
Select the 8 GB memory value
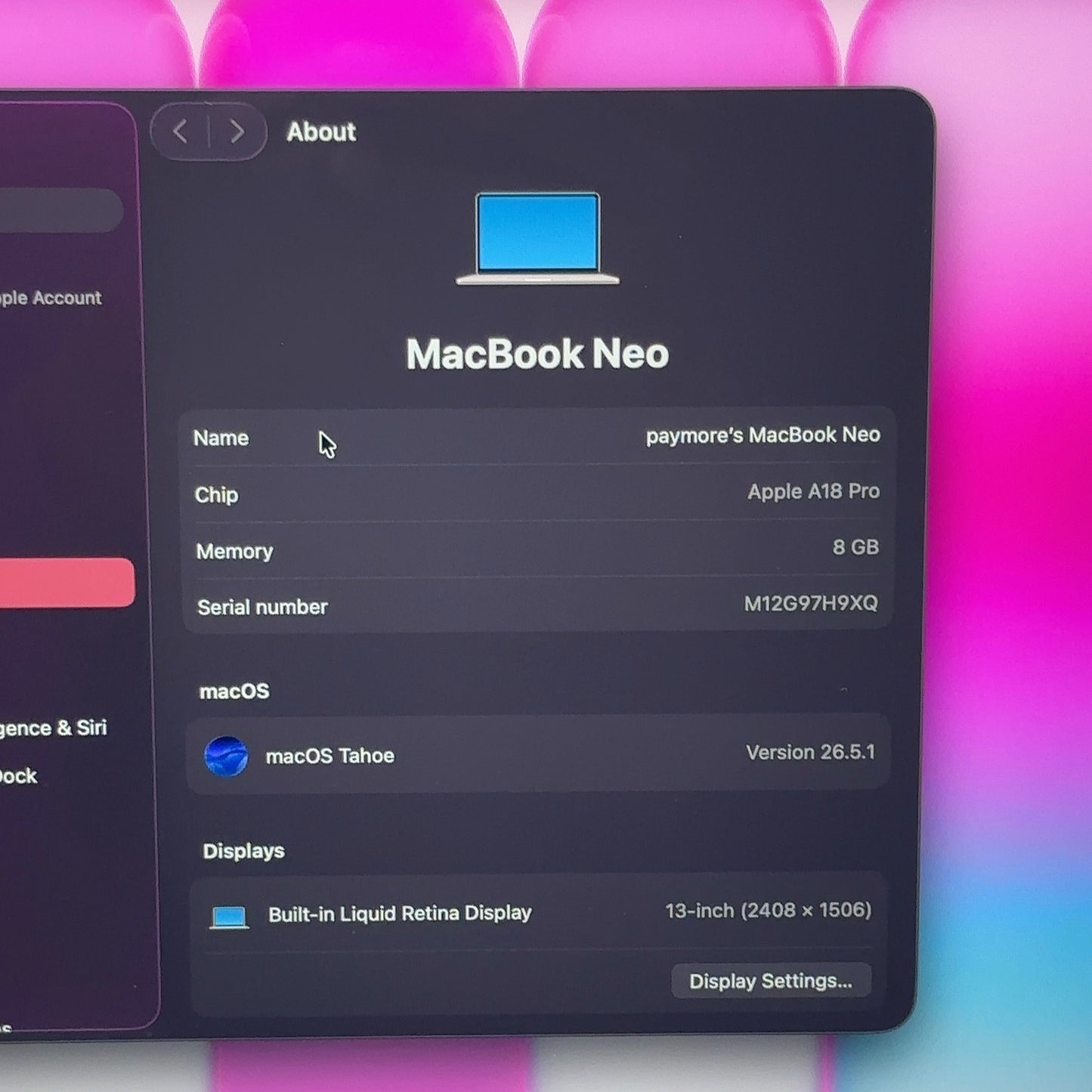pyautogui.click(x=855, y=547)
